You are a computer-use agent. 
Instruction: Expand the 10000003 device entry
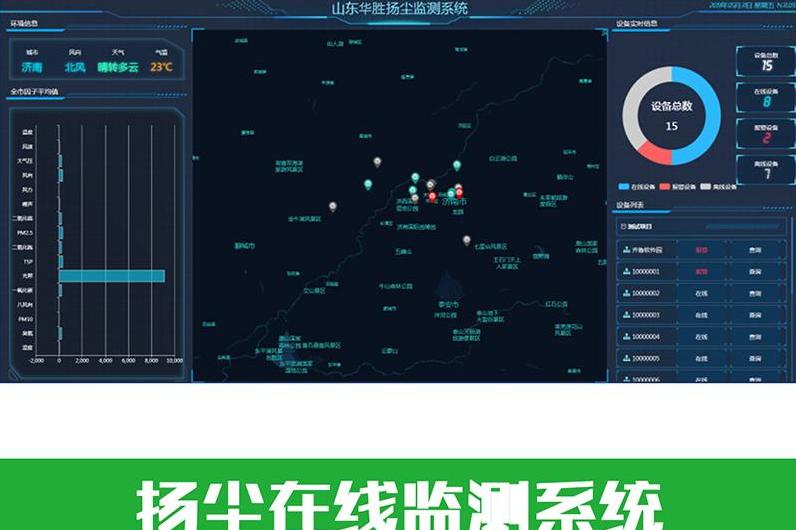(646, 315)
